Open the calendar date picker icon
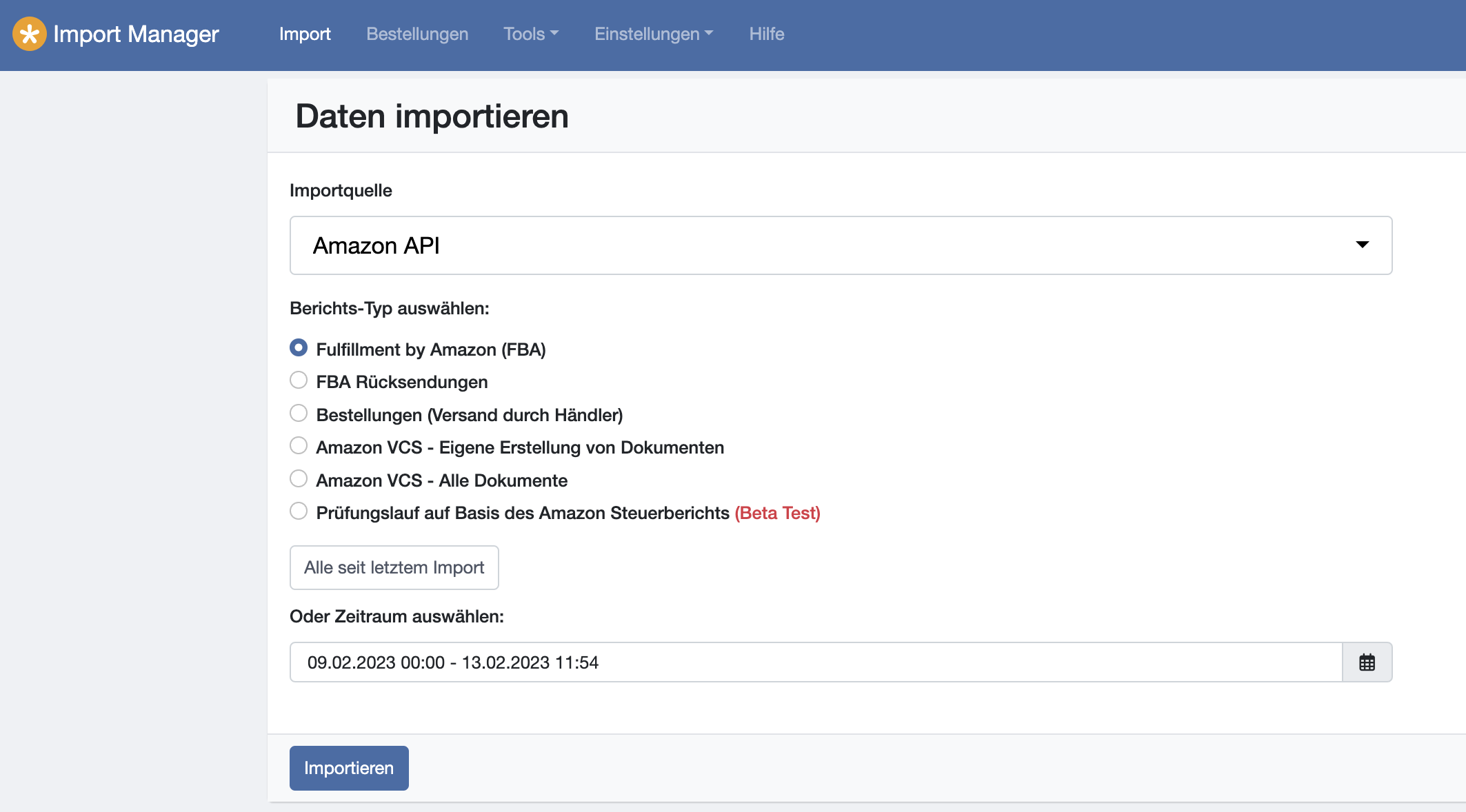Viewport: 1466px width, 812px height. (x=1367, y=662)
